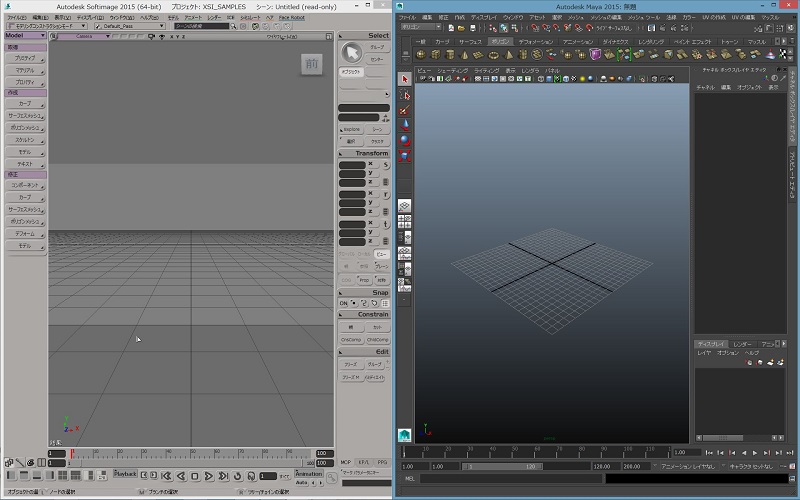
Task: Collapse the Constrain panel in Softimage
Action: [341, 315]
